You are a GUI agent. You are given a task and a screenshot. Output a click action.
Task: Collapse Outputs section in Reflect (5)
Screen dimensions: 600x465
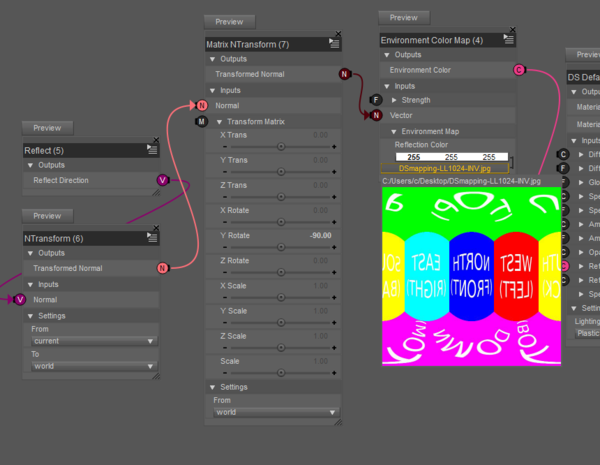coord(31,165)
